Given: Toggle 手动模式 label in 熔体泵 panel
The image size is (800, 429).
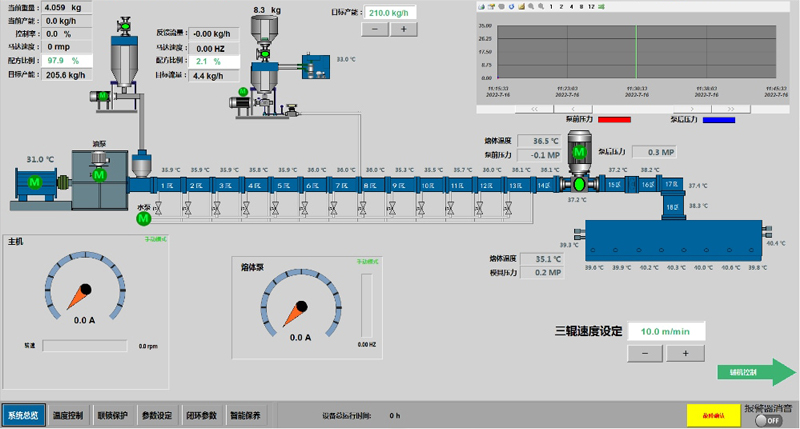Looking at the screenshot, I should point(367,262).
